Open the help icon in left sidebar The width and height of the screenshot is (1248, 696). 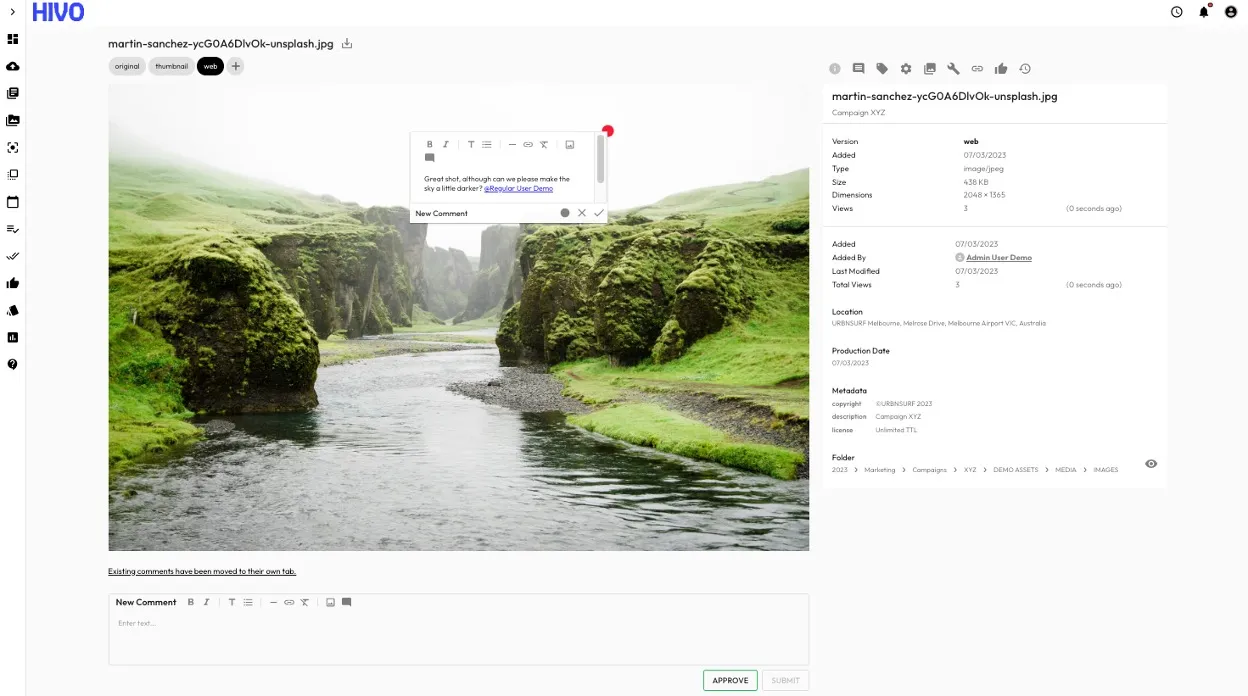coord(13,364)
